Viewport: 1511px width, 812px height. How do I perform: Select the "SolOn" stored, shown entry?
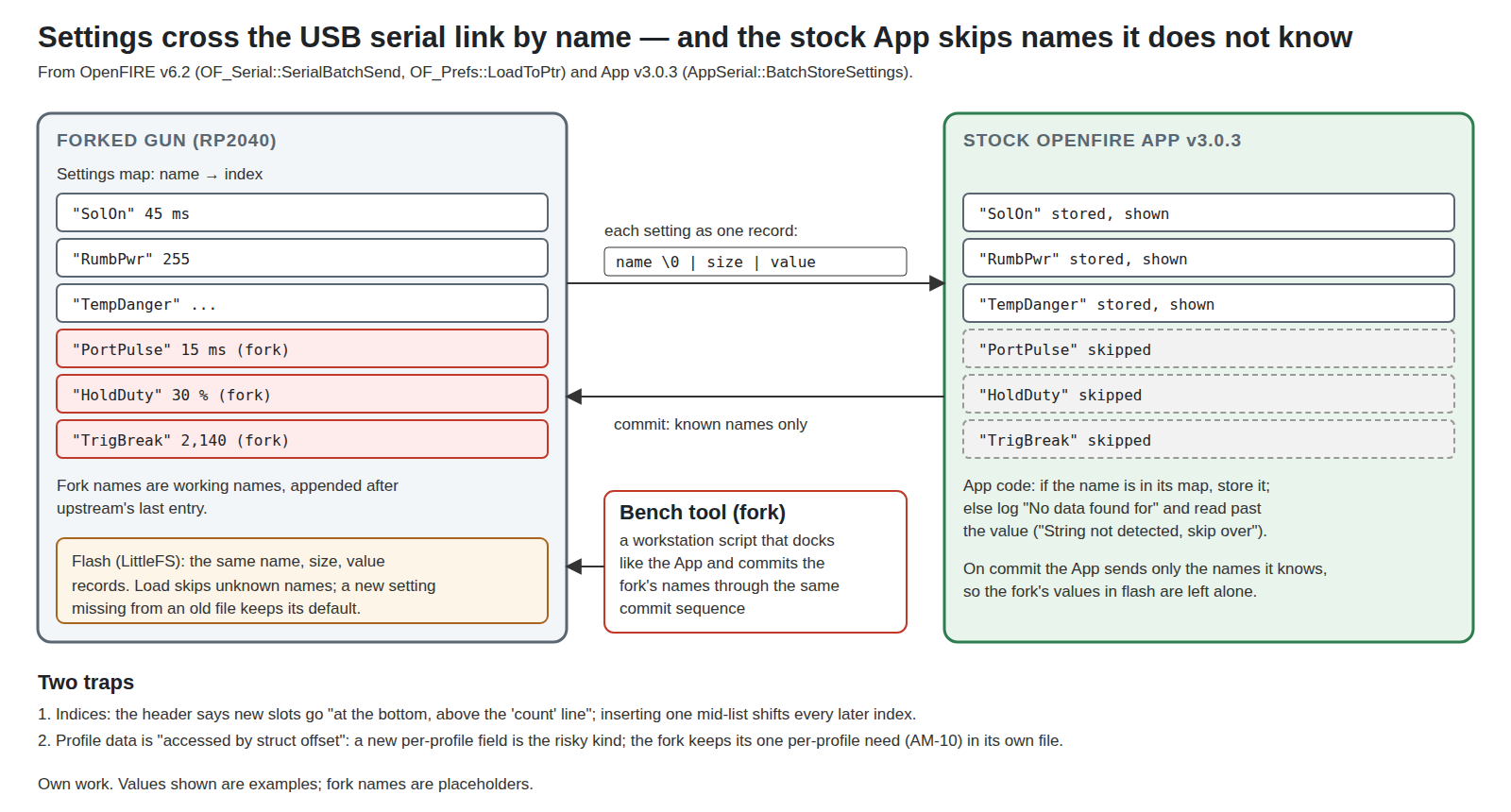tap(1209, 212)
